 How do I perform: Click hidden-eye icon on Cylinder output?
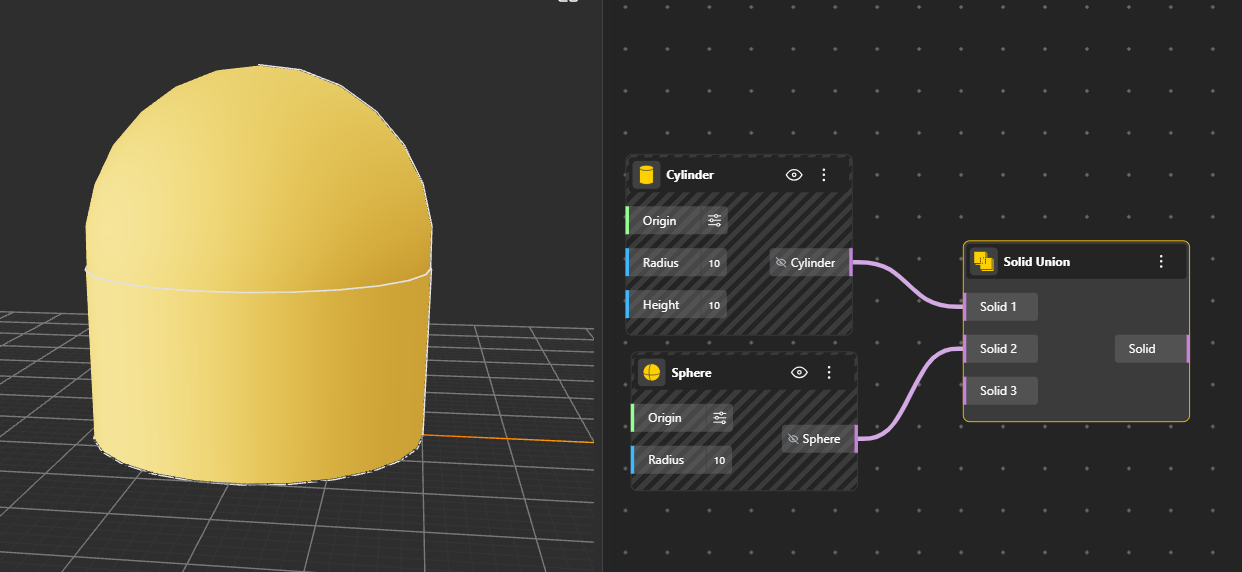[x=781, y=263]
